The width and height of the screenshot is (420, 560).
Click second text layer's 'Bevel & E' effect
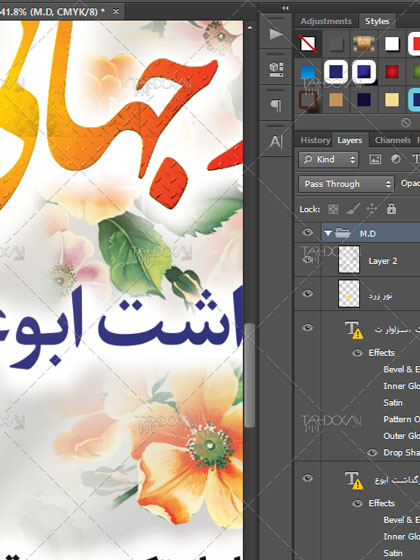(401, 520)
